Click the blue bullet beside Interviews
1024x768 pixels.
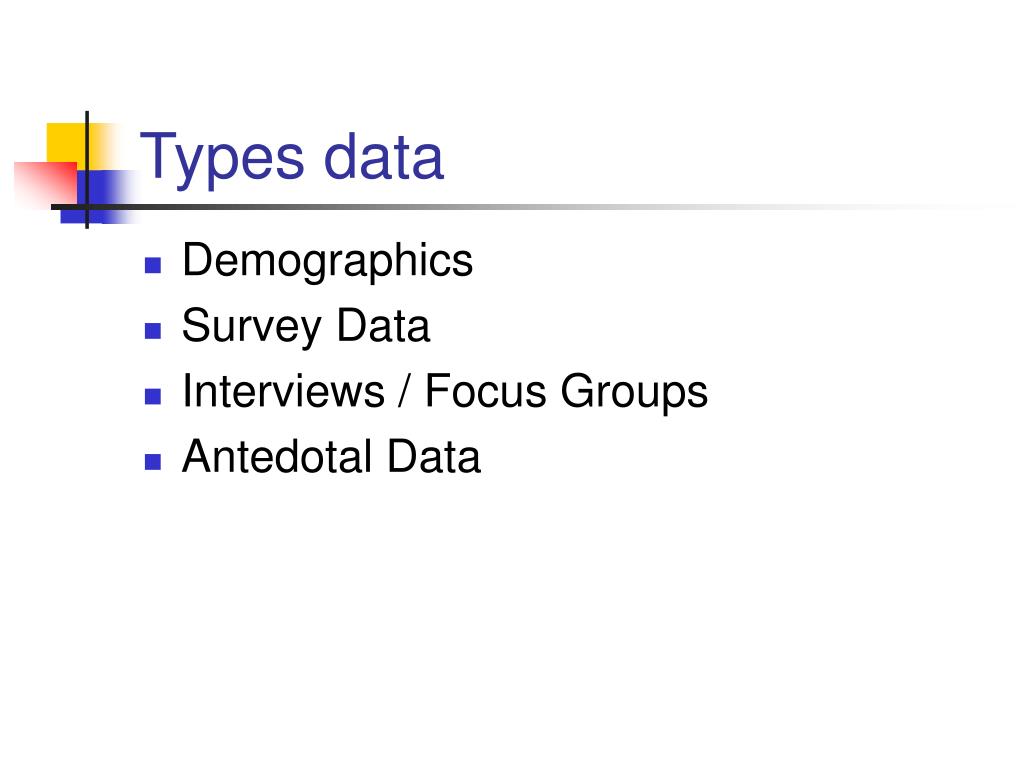point(153,396)
